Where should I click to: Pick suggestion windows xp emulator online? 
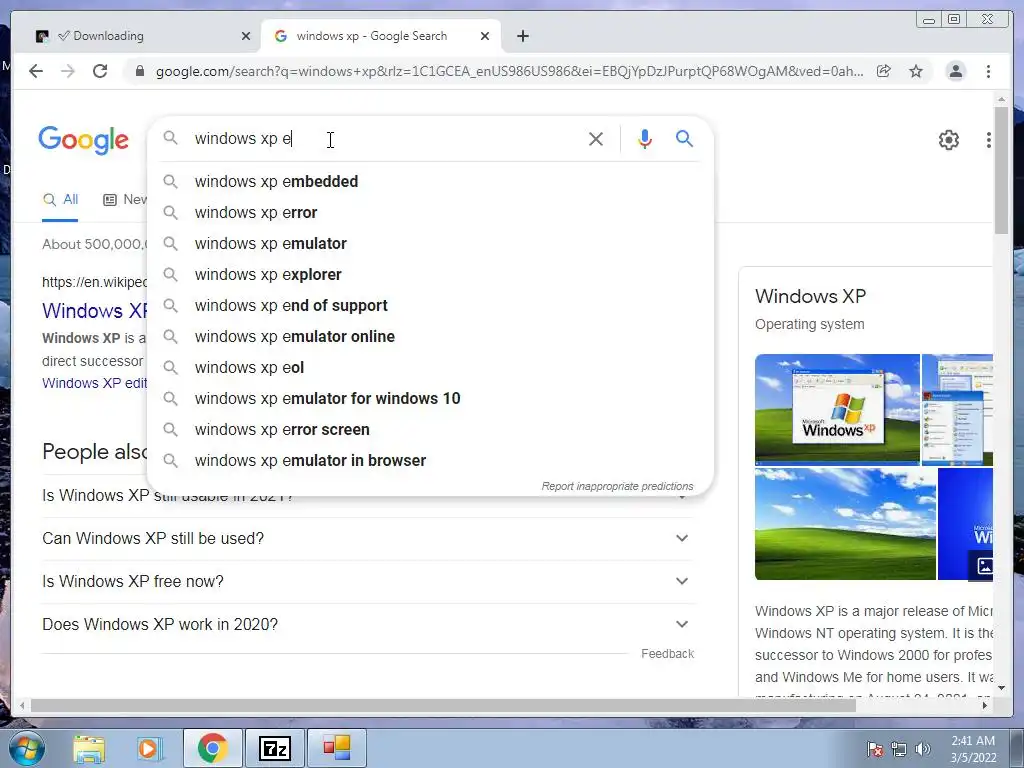point(430,336)
